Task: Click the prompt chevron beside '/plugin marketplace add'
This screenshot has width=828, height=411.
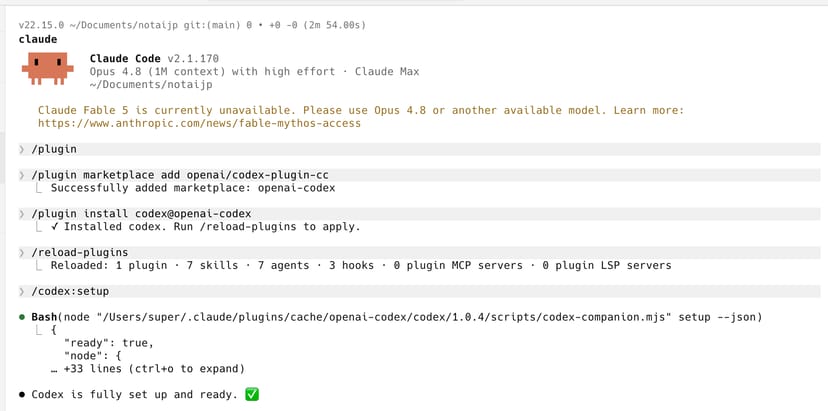Action: 22,175
